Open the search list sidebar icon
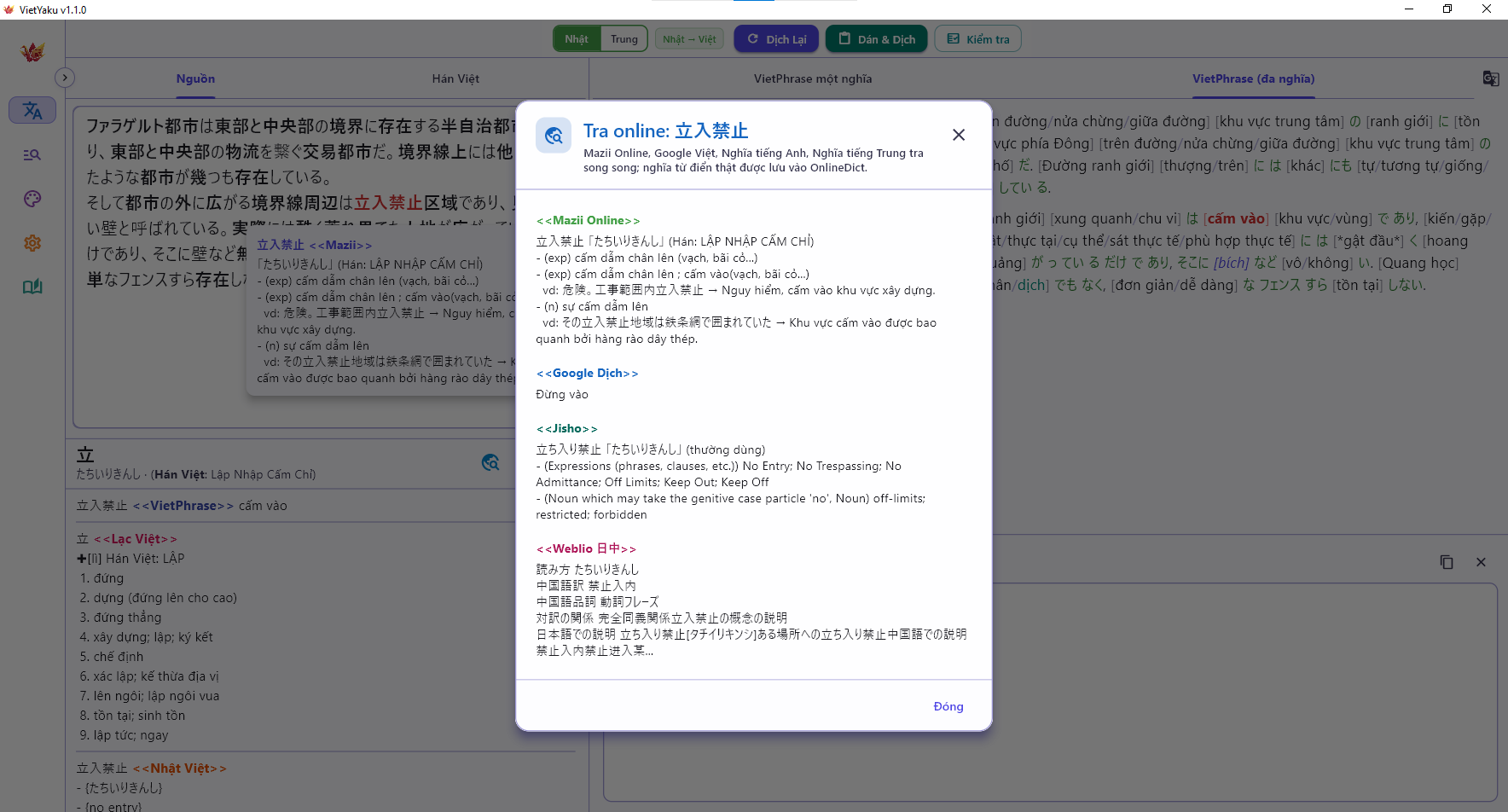Viewport: 1508px width, 812px height. point(32,154)
